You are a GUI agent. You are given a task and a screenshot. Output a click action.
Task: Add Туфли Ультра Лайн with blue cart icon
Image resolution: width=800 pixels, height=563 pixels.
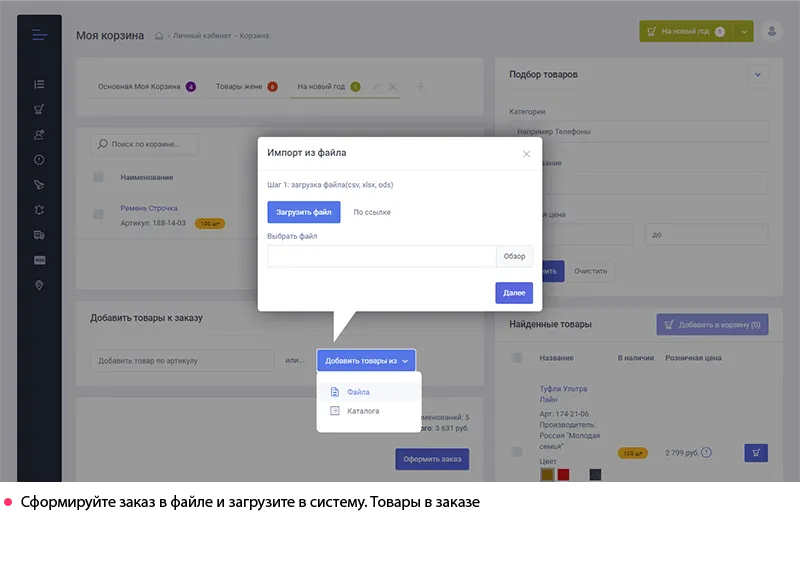tap(756, 453)
